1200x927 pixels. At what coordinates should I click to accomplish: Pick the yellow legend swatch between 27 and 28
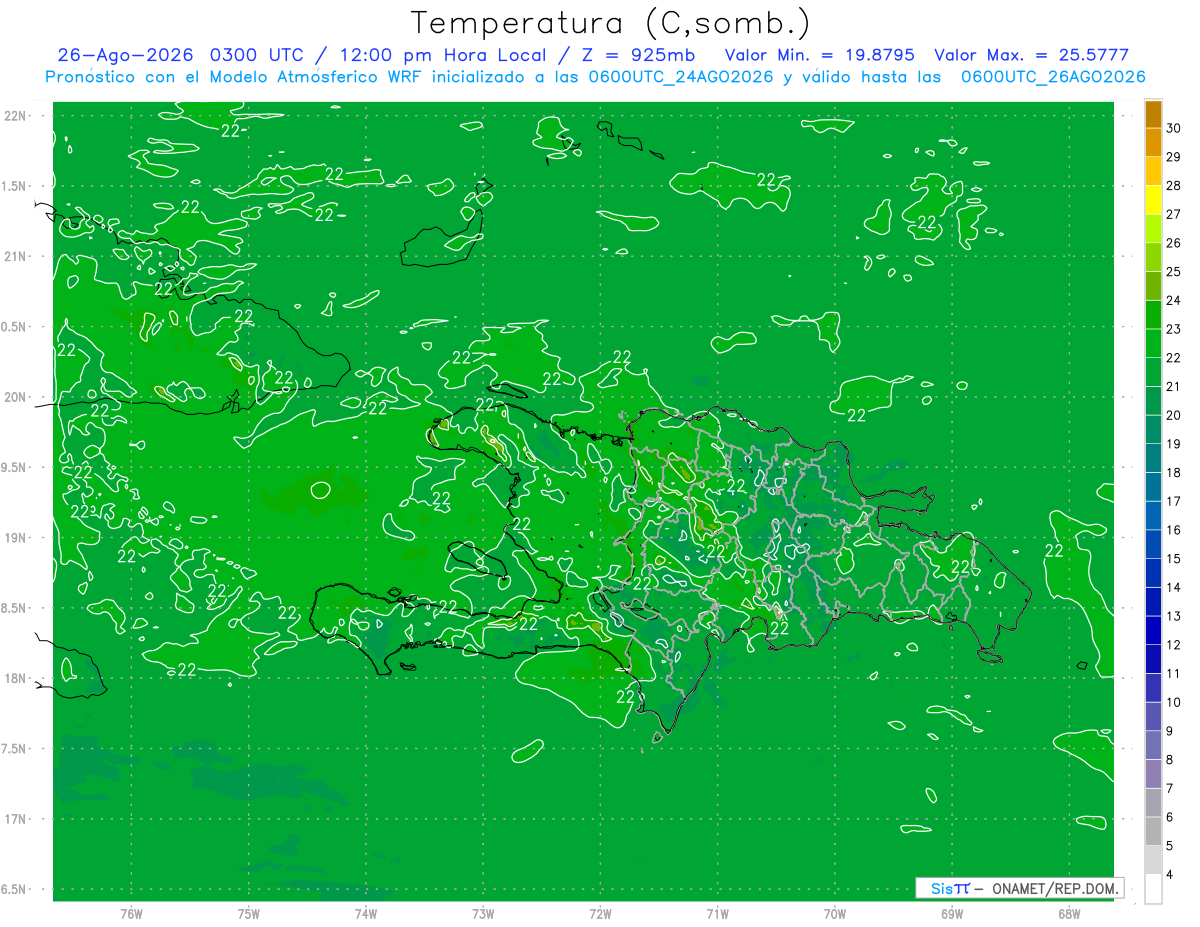click(1153, 200)
